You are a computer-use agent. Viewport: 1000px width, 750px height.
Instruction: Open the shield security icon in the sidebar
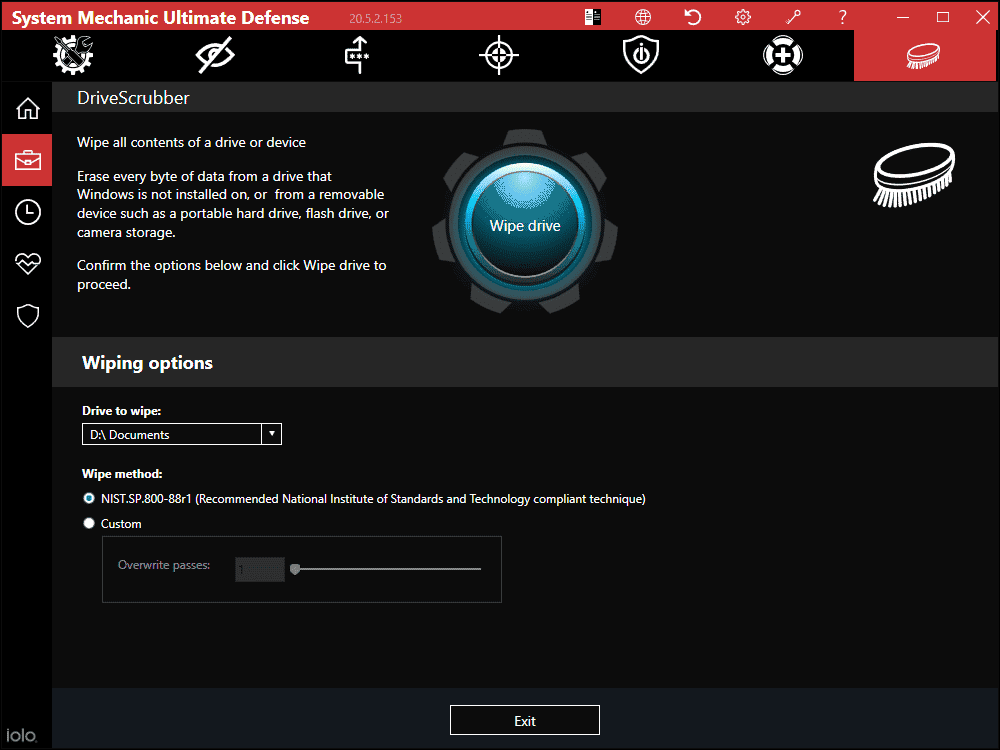(x=26, y=316)
